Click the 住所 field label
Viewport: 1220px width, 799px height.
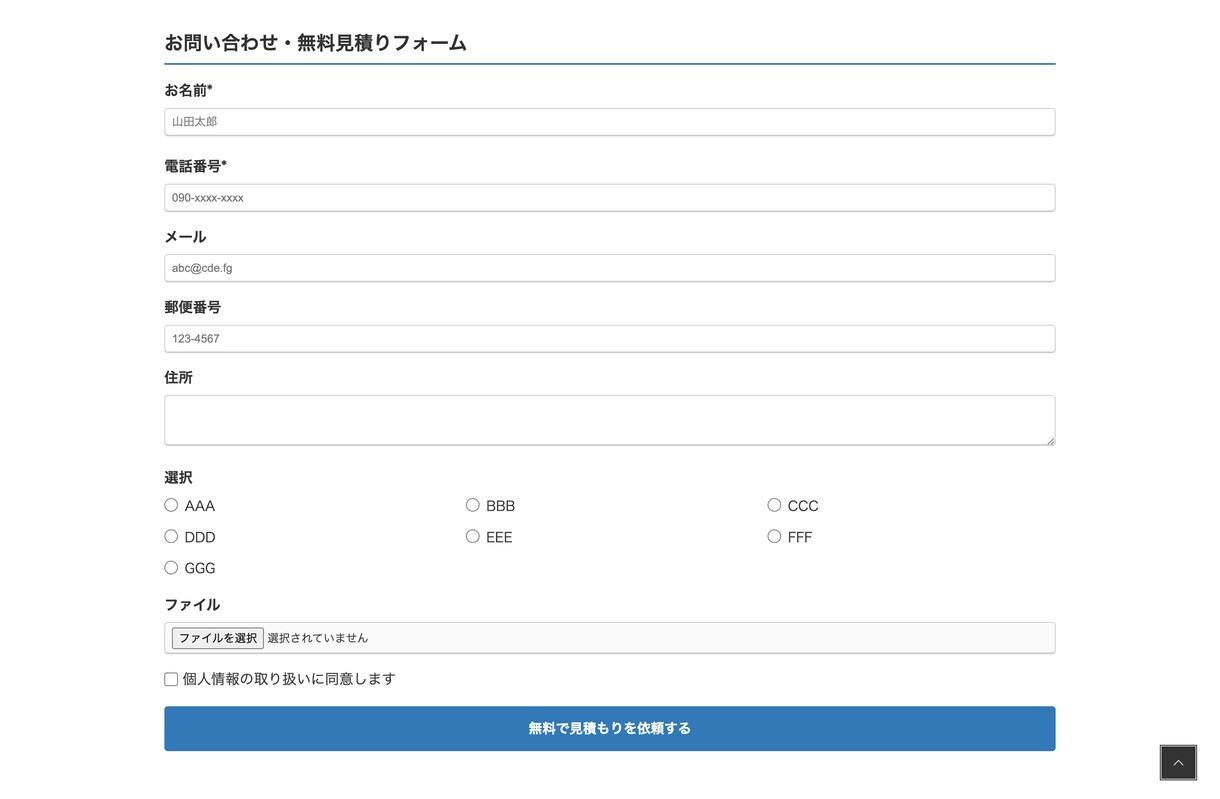[x=178, y=377]
